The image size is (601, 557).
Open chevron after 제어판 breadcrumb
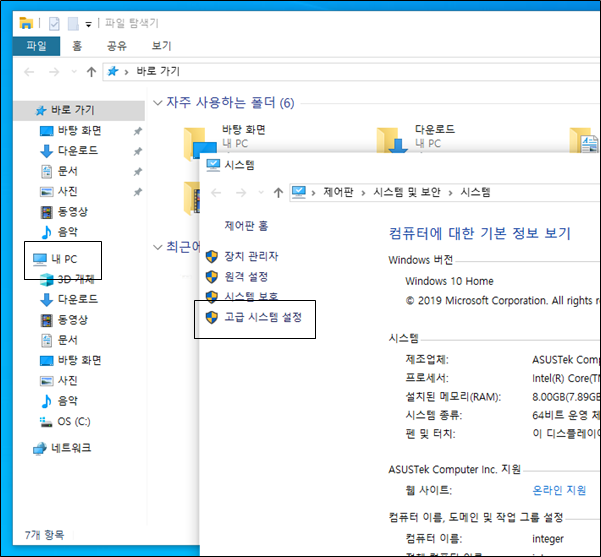click(363, 193)
